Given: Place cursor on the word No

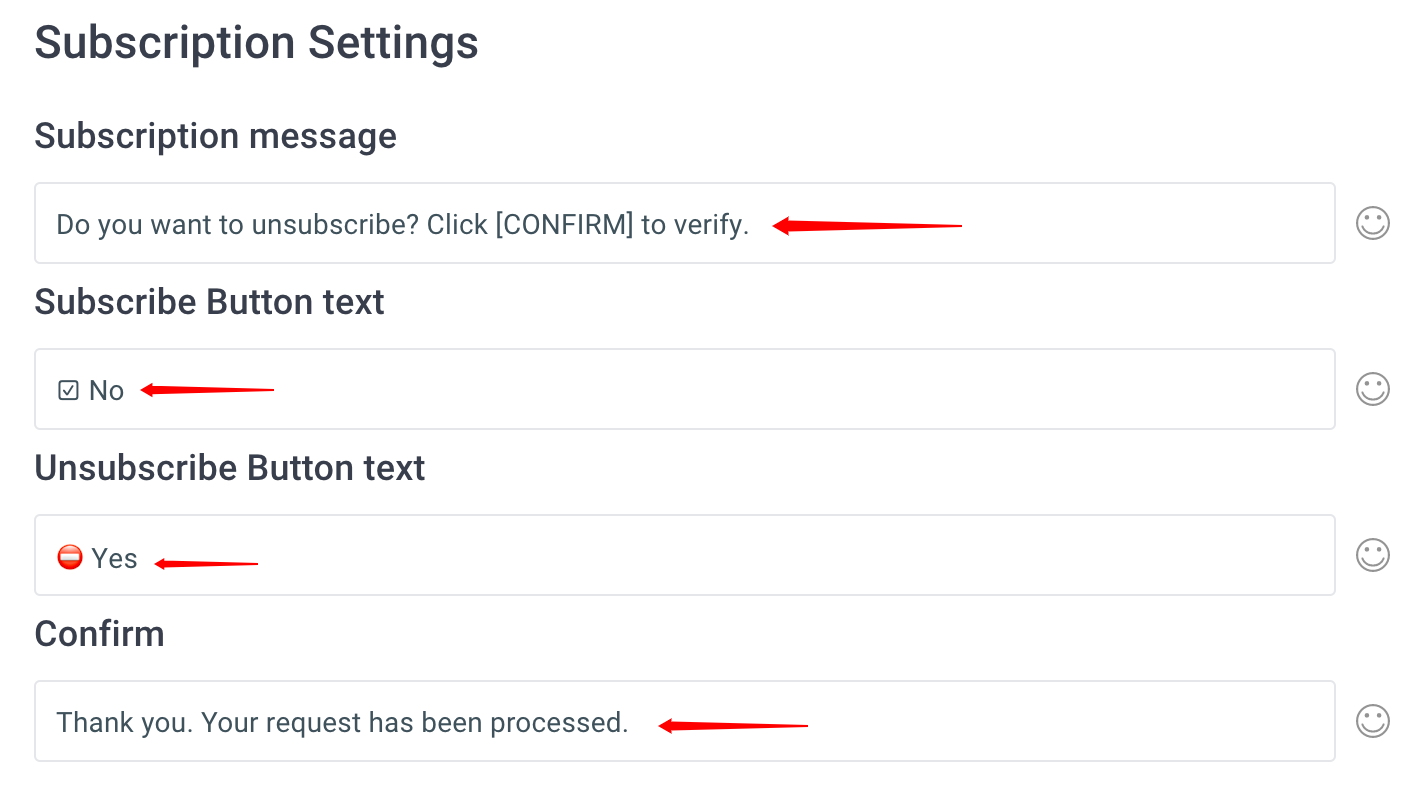Looking at the screenshot, I should tap(107, 390).
